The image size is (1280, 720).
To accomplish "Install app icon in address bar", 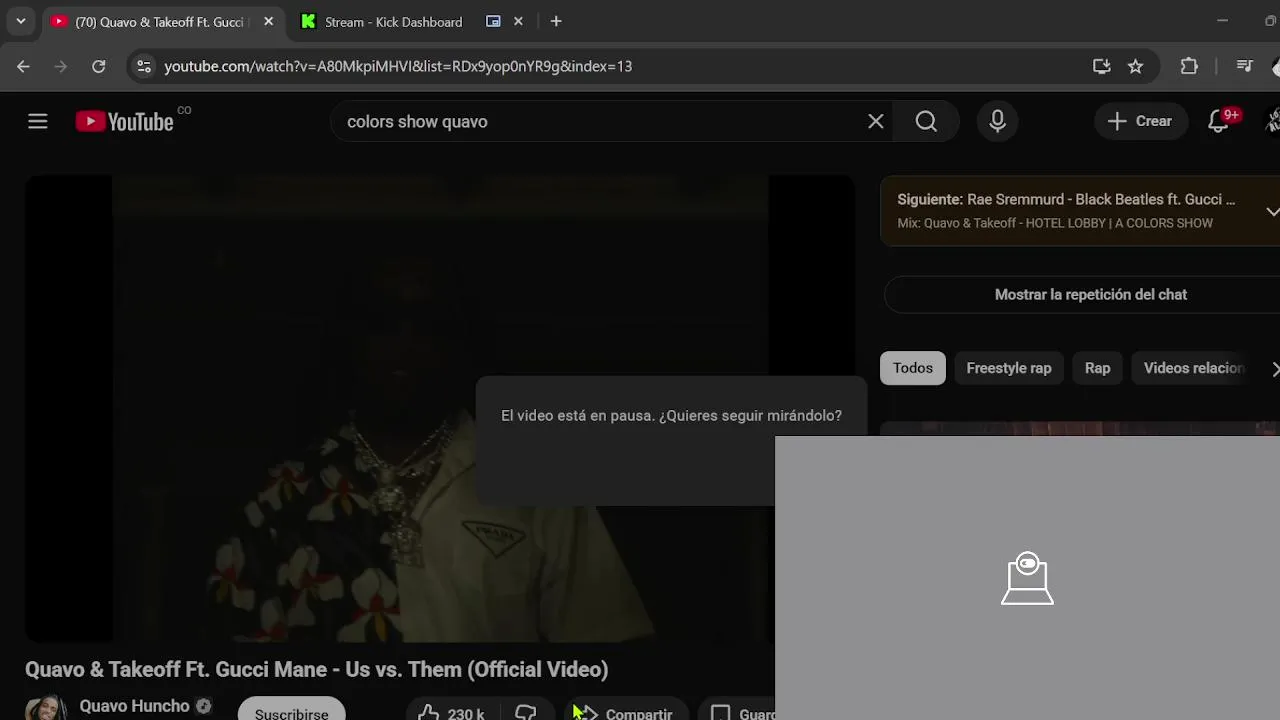I will coord(1101,66).
